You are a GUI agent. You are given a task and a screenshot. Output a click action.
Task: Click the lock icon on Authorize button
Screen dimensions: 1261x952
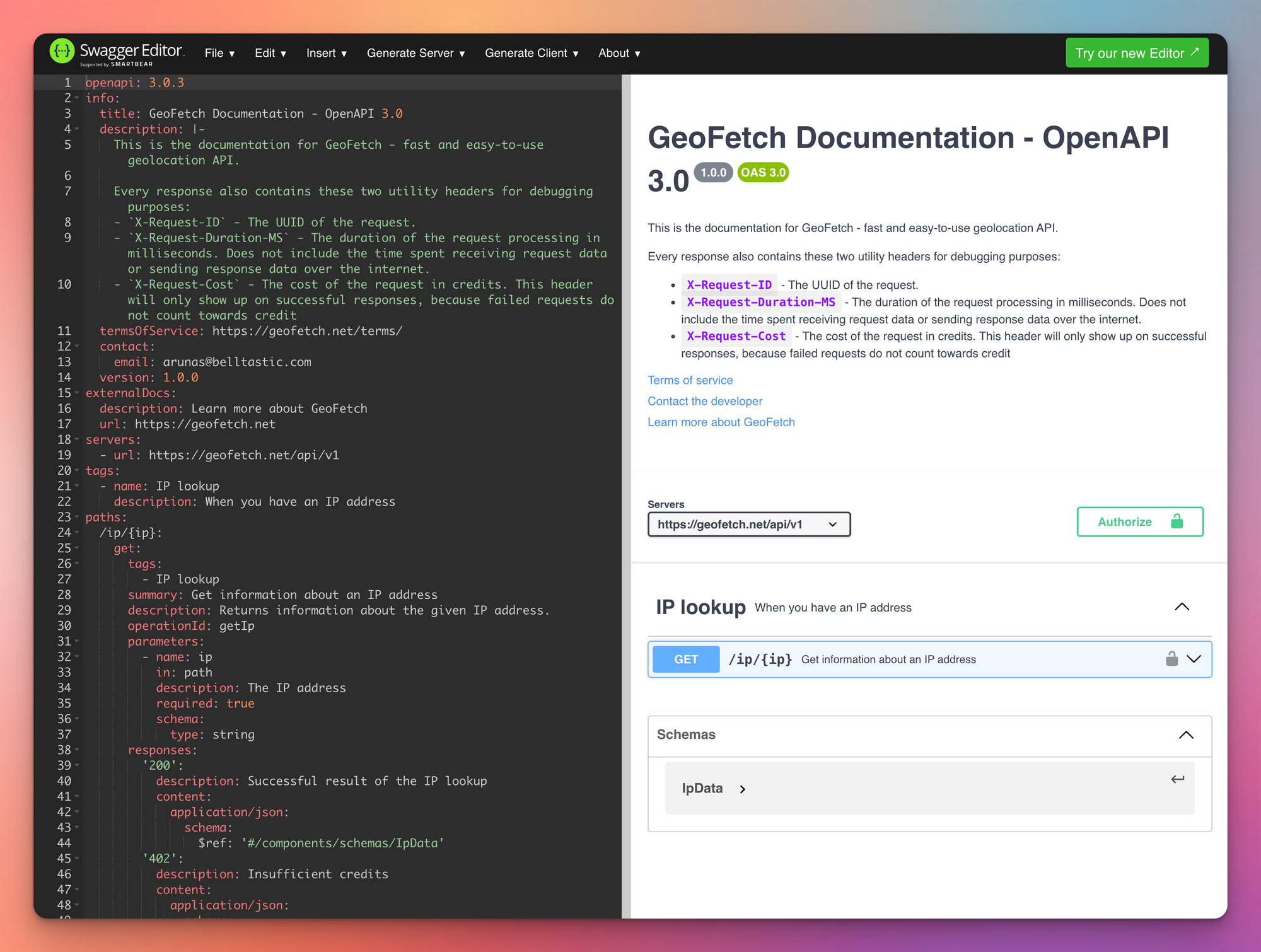[x=1177, y=521]
